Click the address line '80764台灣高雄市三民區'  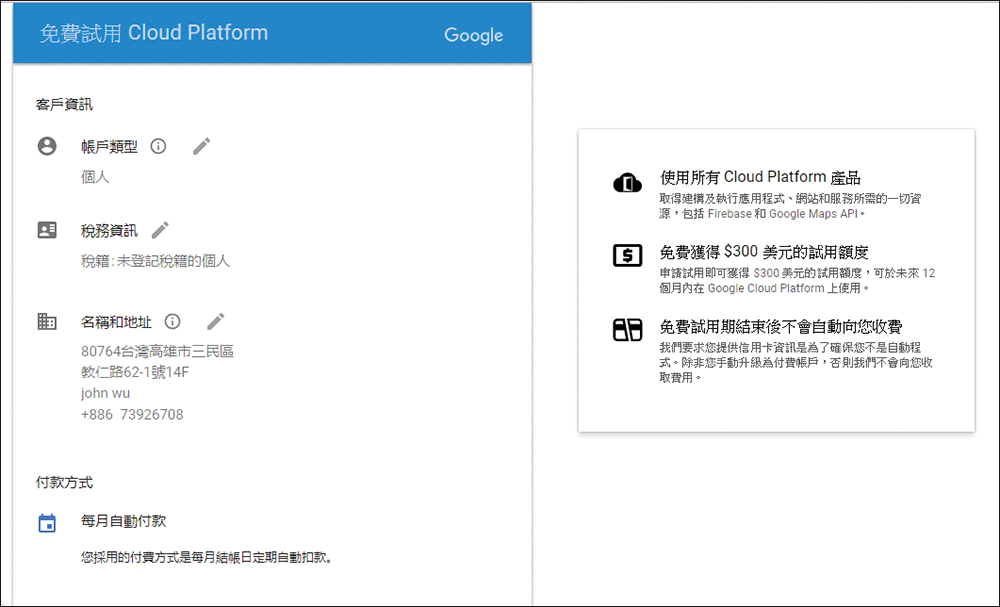tap(158, 351)
